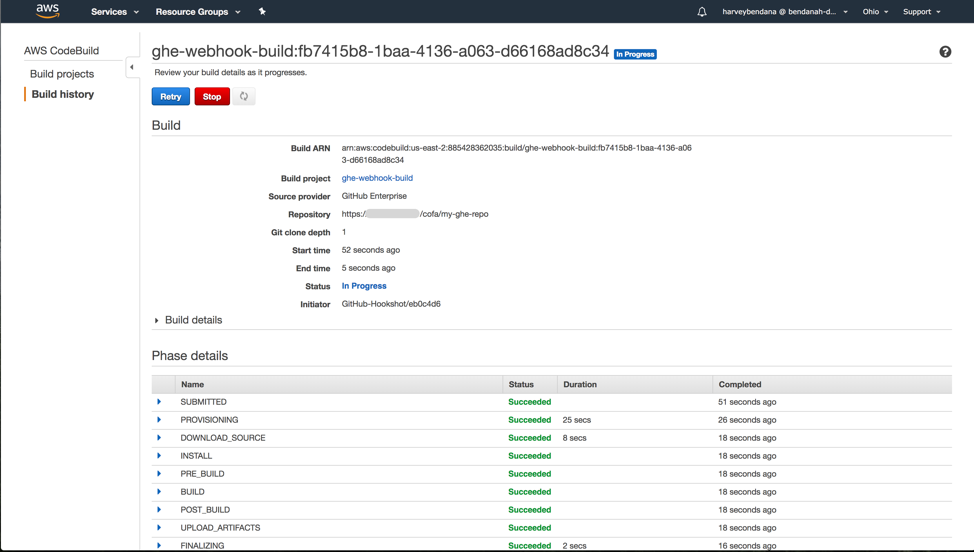Click the pin shortcuts icon

click(x=262, y=11)
